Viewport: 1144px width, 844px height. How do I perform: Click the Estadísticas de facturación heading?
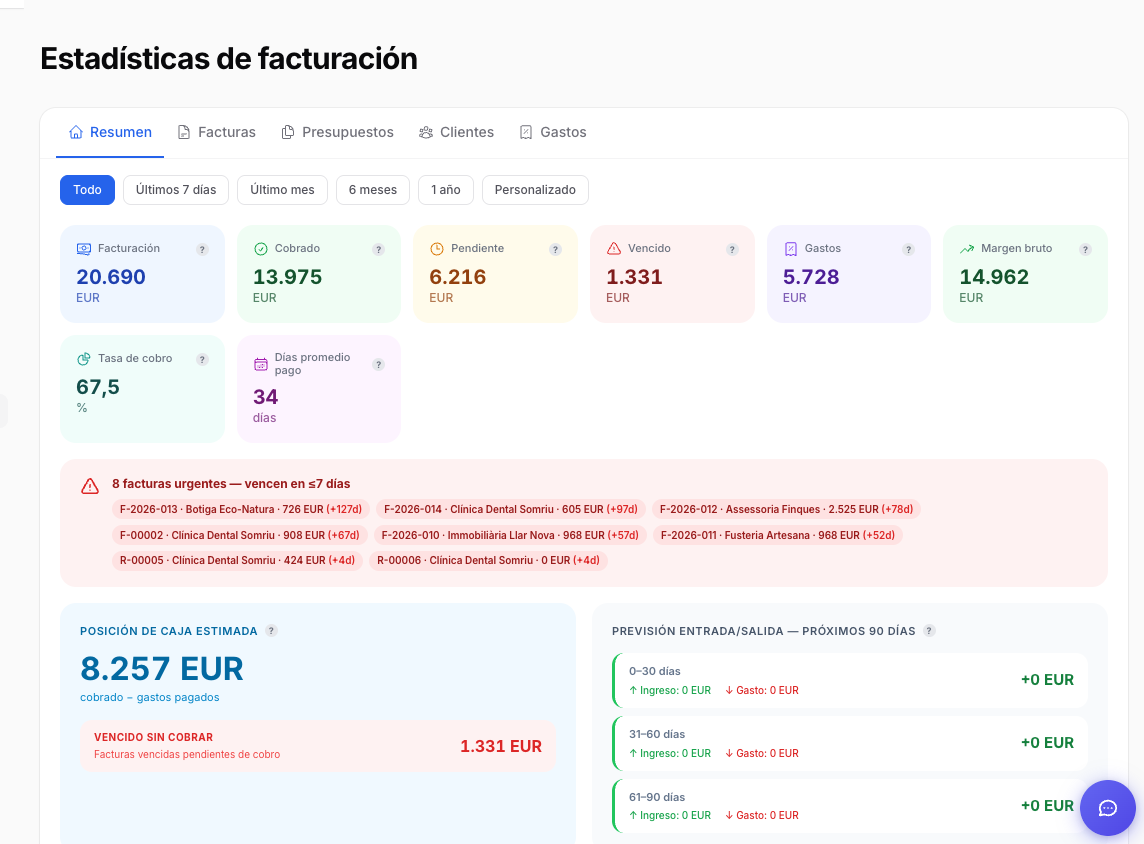coord(228,58)
